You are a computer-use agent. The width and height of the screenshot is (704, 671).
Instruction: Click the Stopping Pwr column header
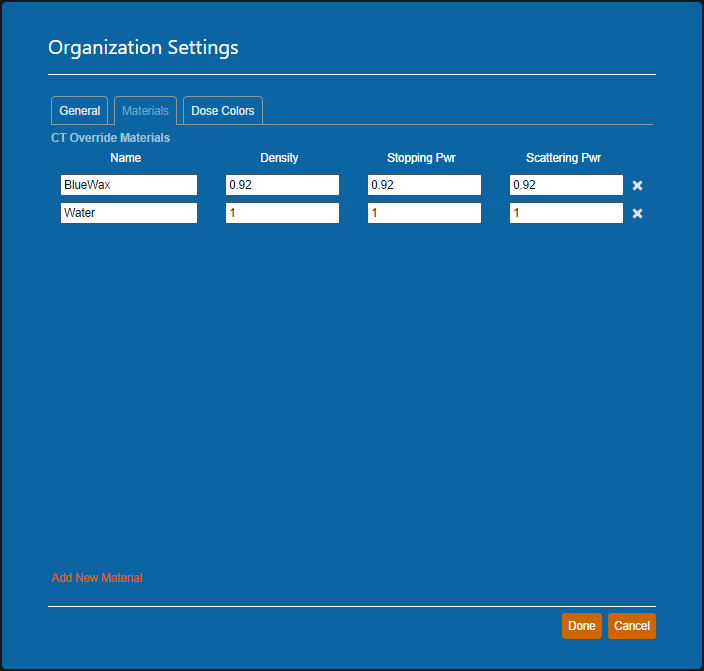421,158
